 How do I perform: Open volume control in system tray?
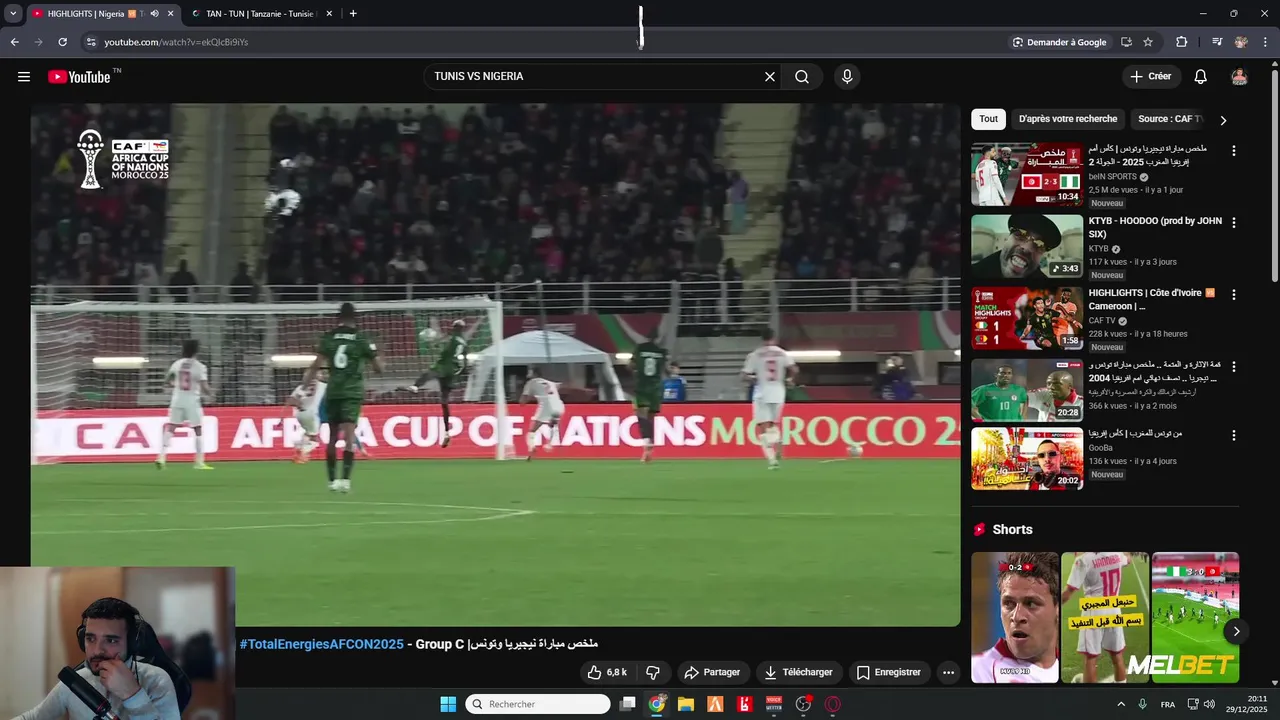tap(1210, 704)
